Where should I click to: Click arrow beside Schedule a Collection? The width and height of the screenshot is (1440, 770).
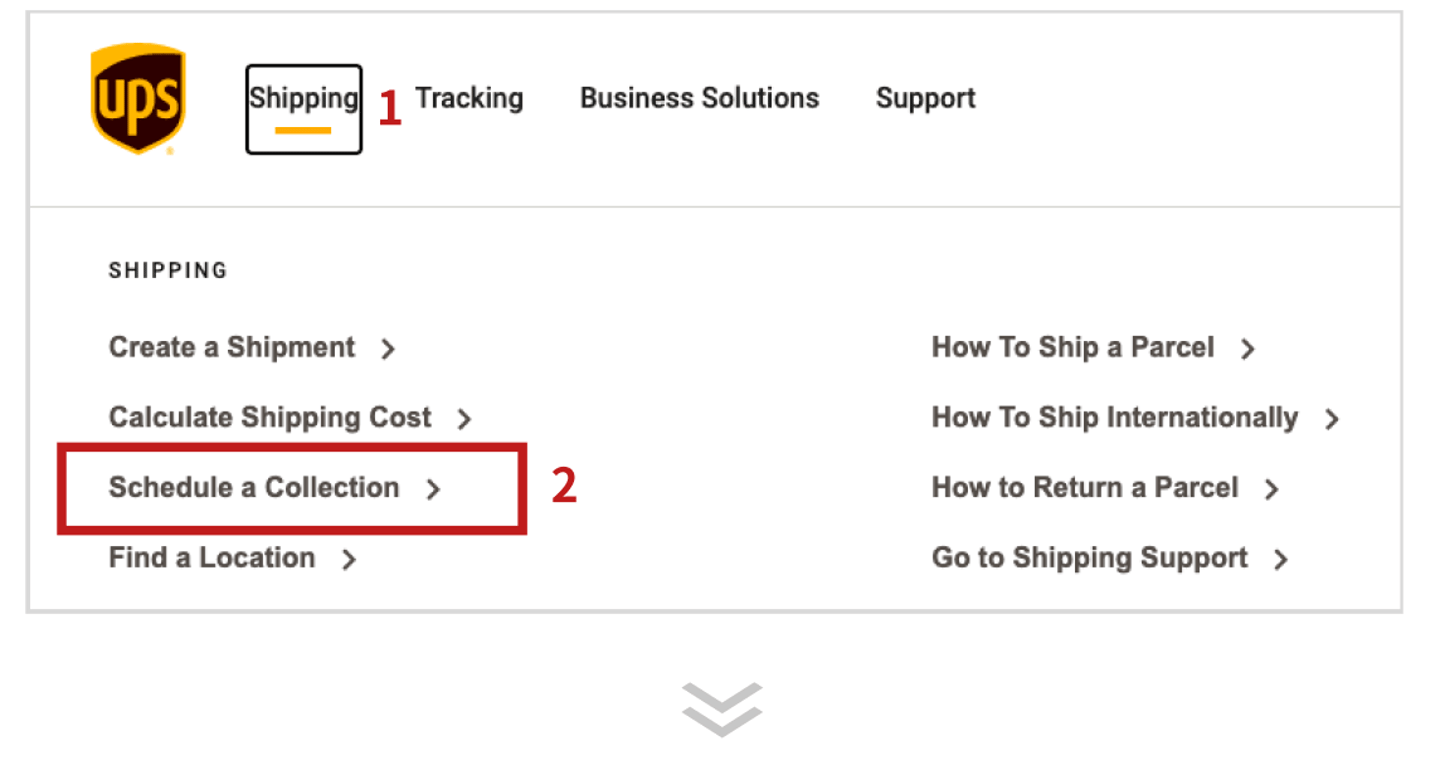(433, 489)
